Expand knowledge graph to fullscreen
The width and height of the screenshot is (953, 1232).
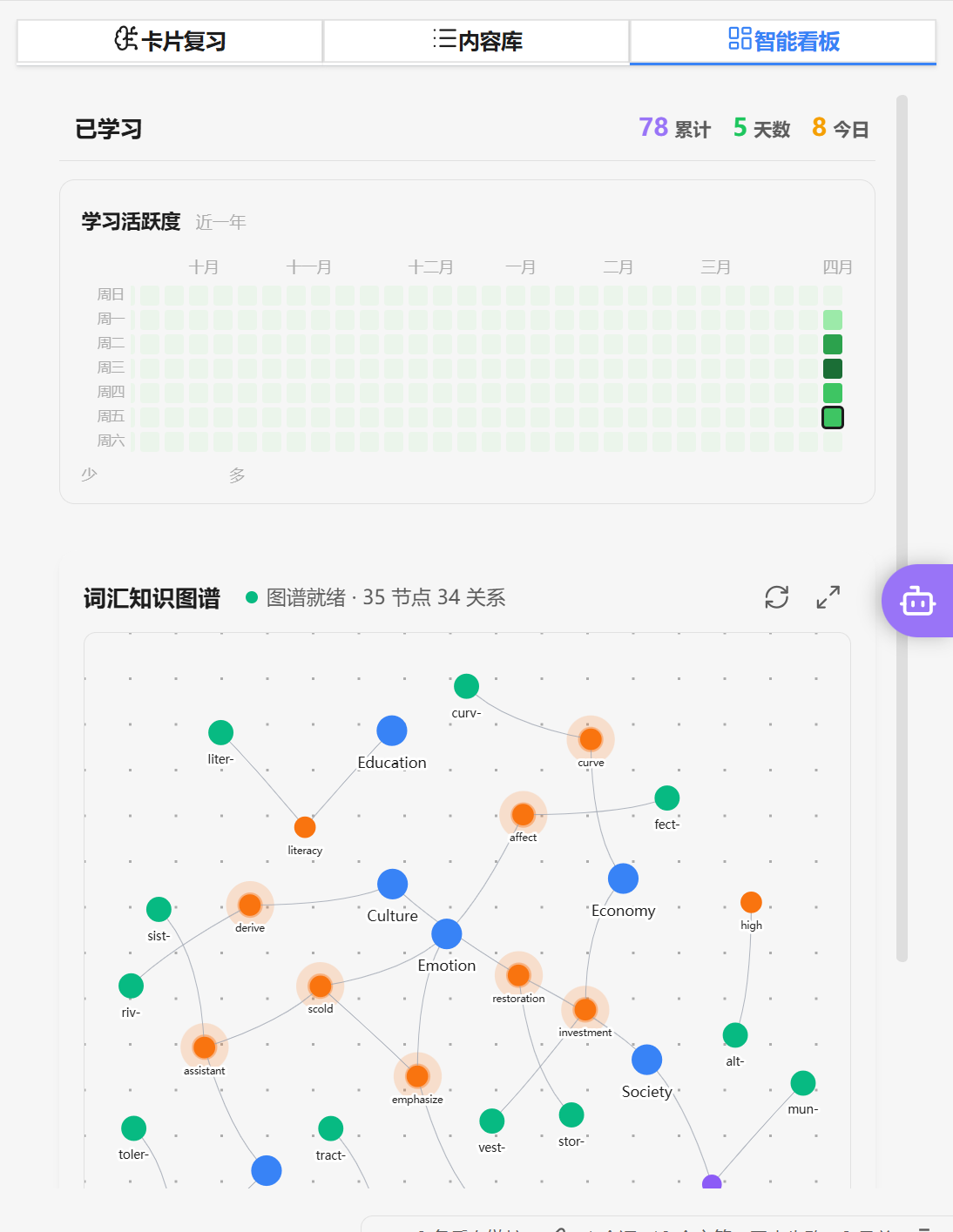click(828, 597)
